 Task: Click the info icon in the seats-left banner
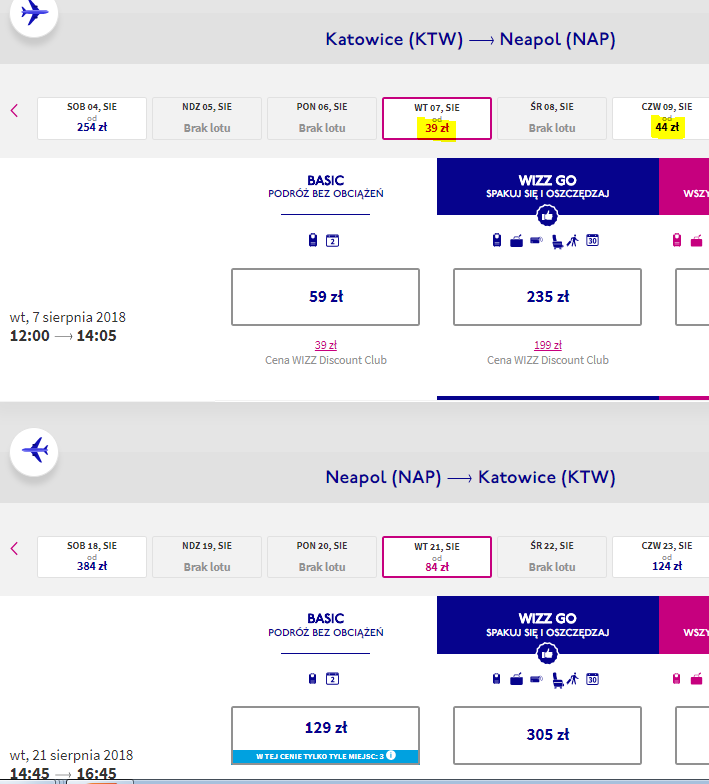tap(391, 756)
